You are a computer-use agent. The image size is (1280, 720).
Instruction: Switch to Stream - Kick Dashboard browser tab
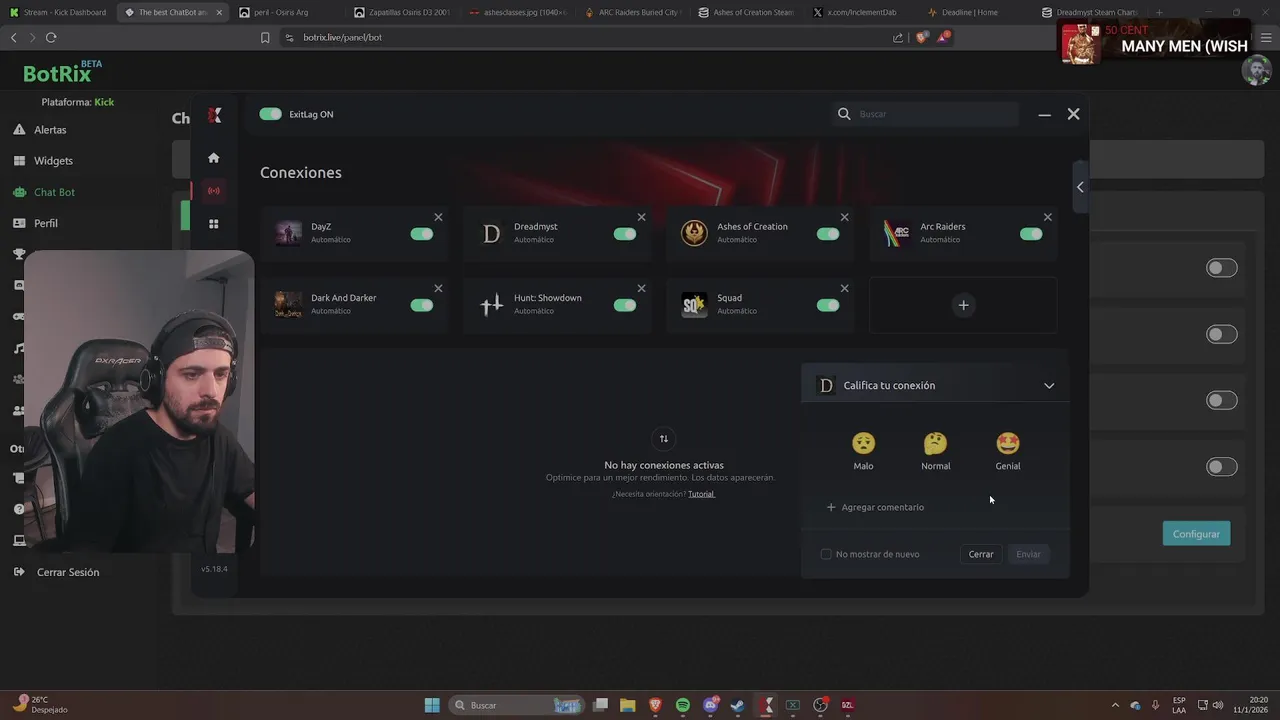[x=58, y=12]
